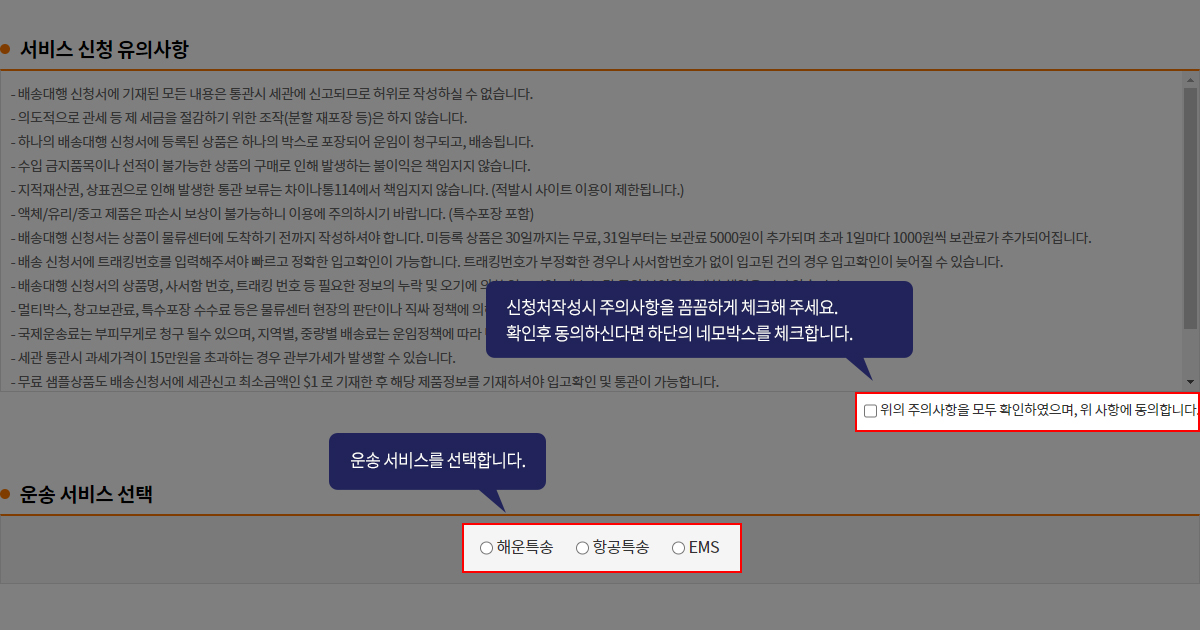This screenshot has height=630, width=1200.
Task: Click the notice line about 수입 금지품목
Action: (270, 166)
